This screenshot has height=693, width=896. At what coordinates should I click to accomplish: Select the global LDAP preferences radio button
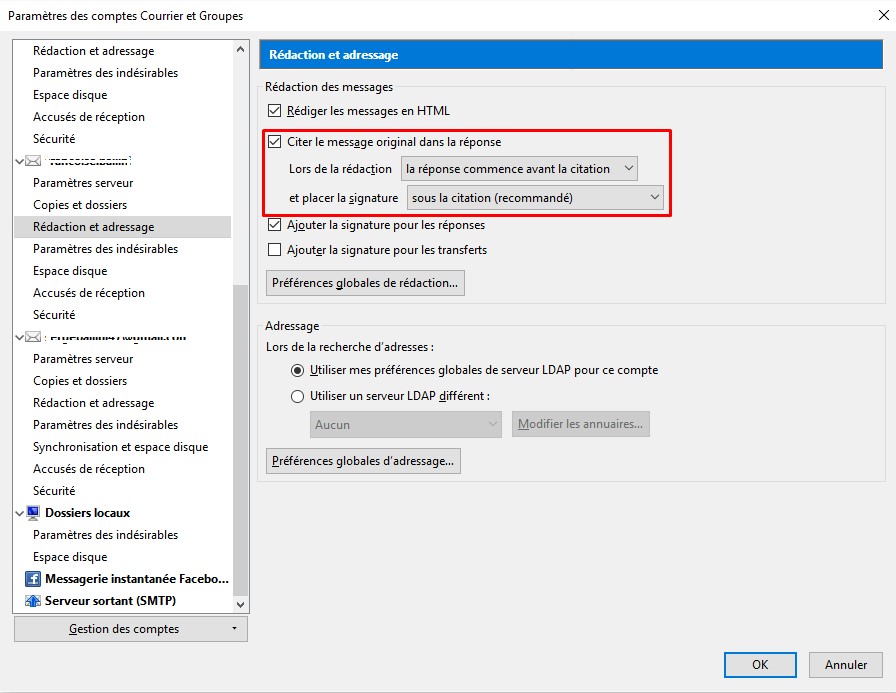(296, 370)
